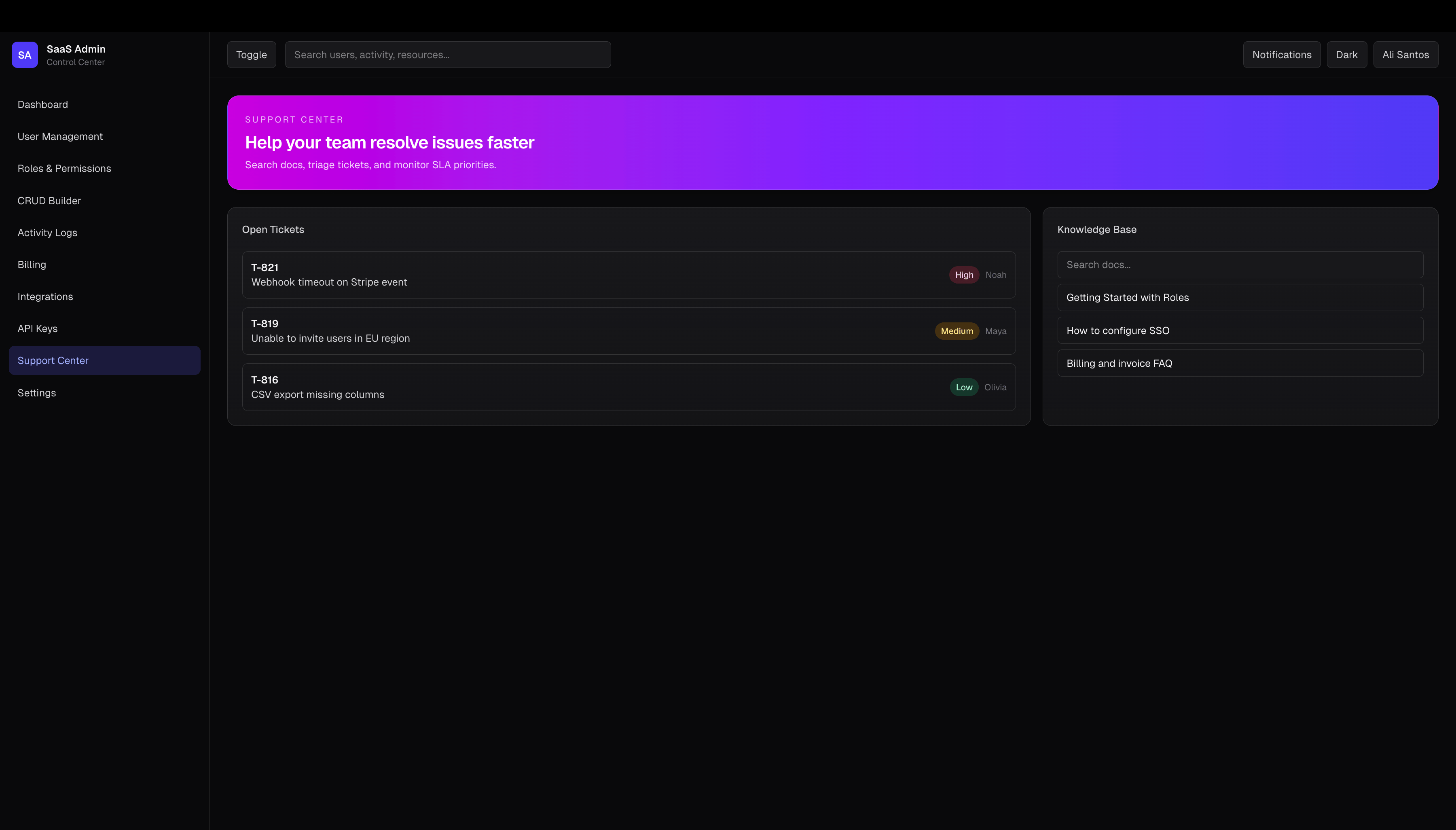Image resolution: width=1456 pixels, height=830 pixels.
Task: Click the Knowledge Base heading
Action: click(1096, 229)
